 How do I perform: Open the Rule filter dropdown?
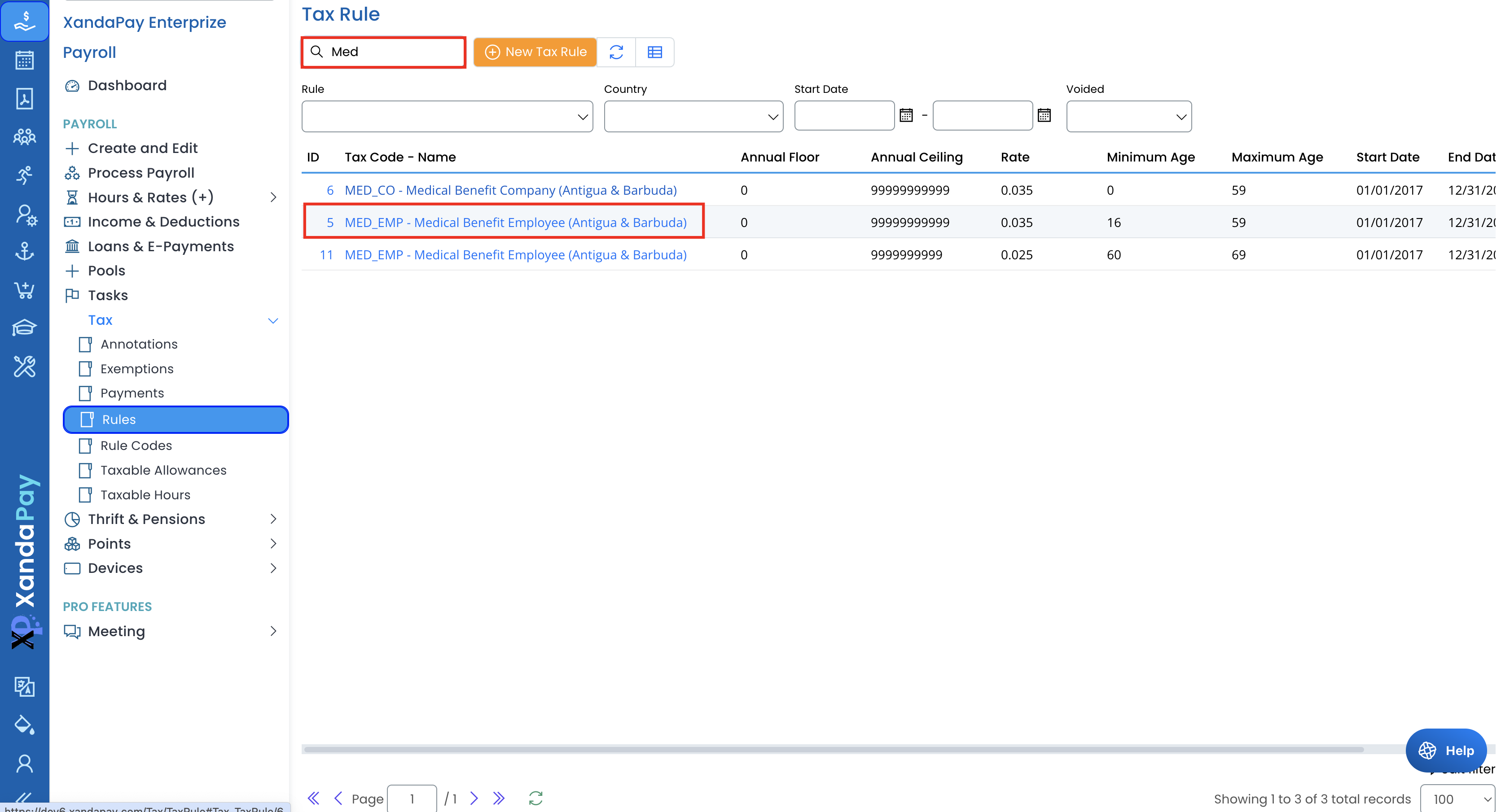pyautogui.click(x=447, y=117)
